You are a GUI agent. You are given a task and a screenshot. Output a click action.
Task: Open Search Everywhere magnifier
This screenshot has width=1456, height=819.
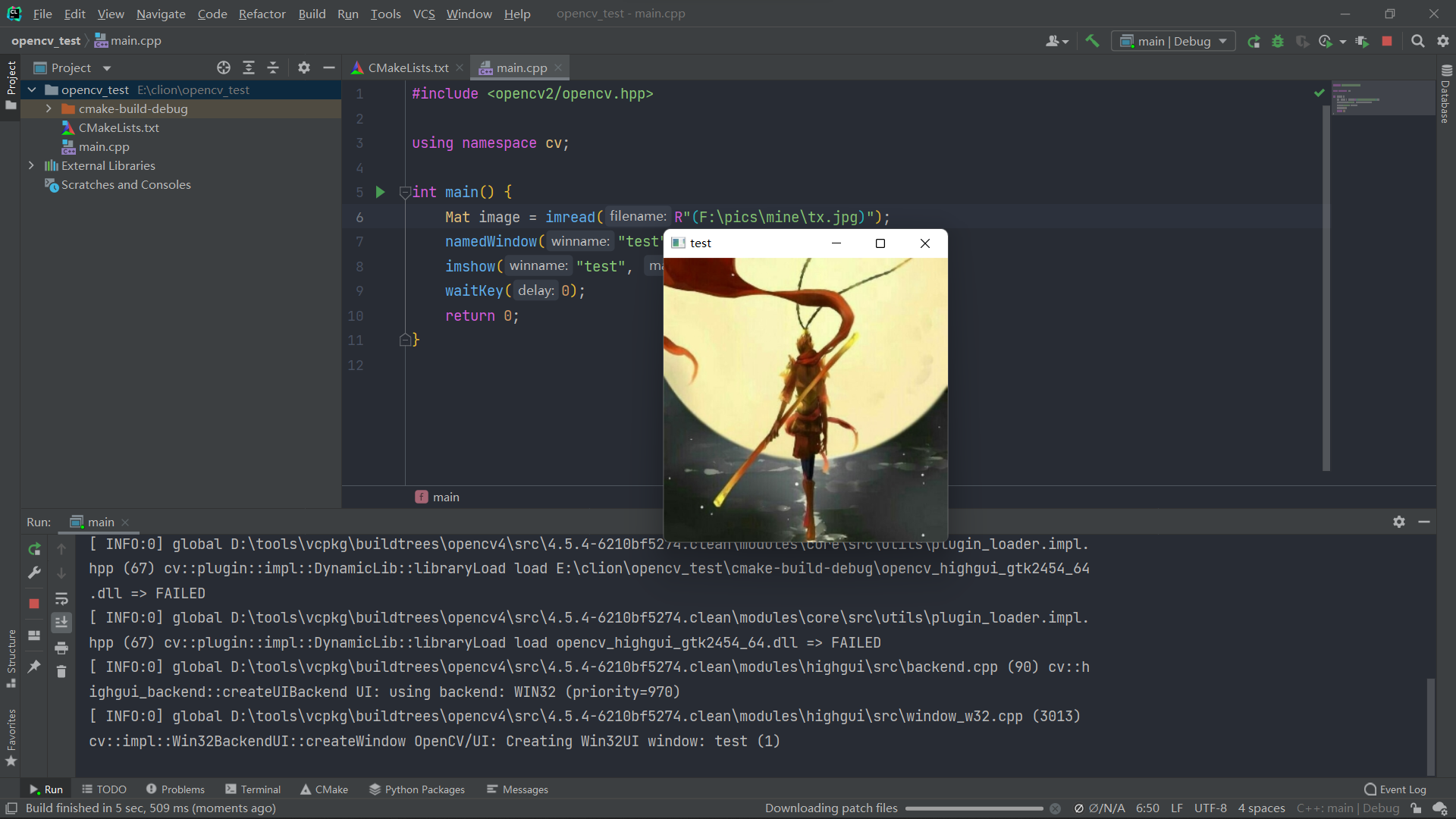(x=1417, y=42)
